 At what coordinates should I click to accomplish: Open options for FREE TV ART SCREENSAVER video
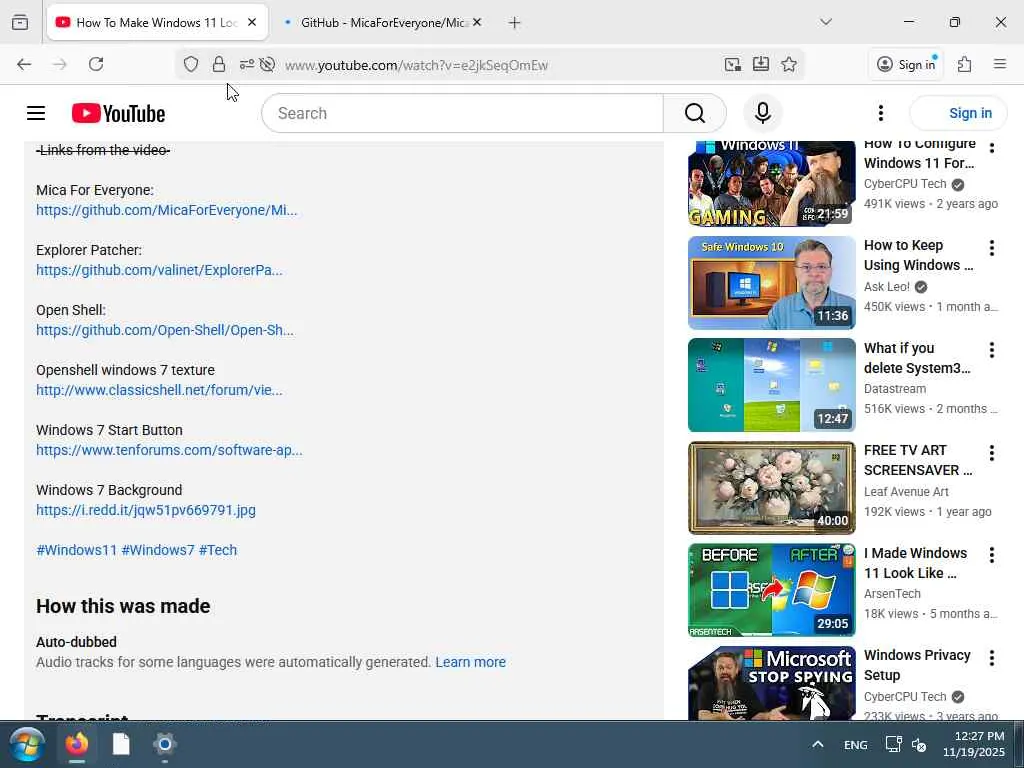tap(992, 453)
